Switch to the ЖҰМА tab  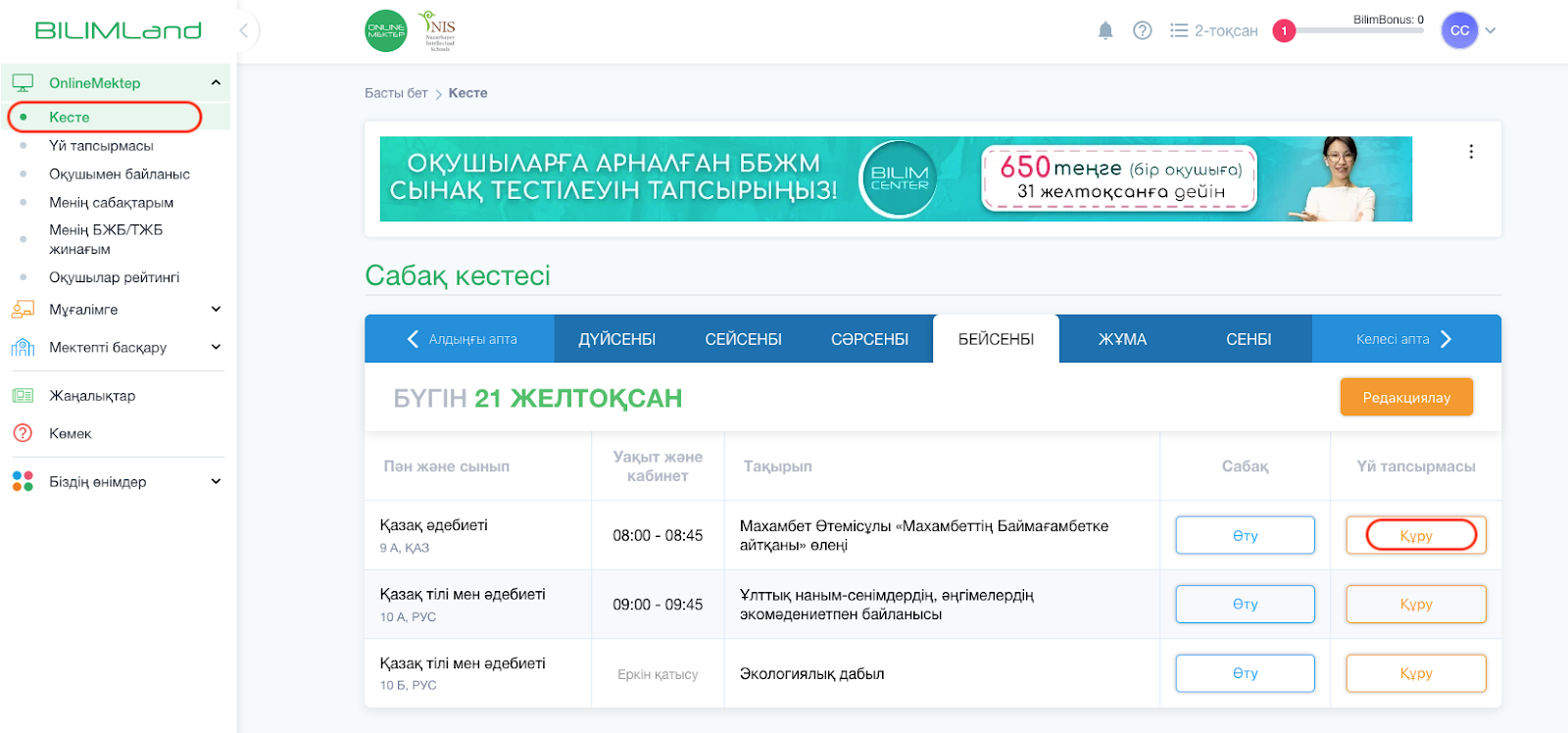pyautogui.click(x=1122, y=339)
